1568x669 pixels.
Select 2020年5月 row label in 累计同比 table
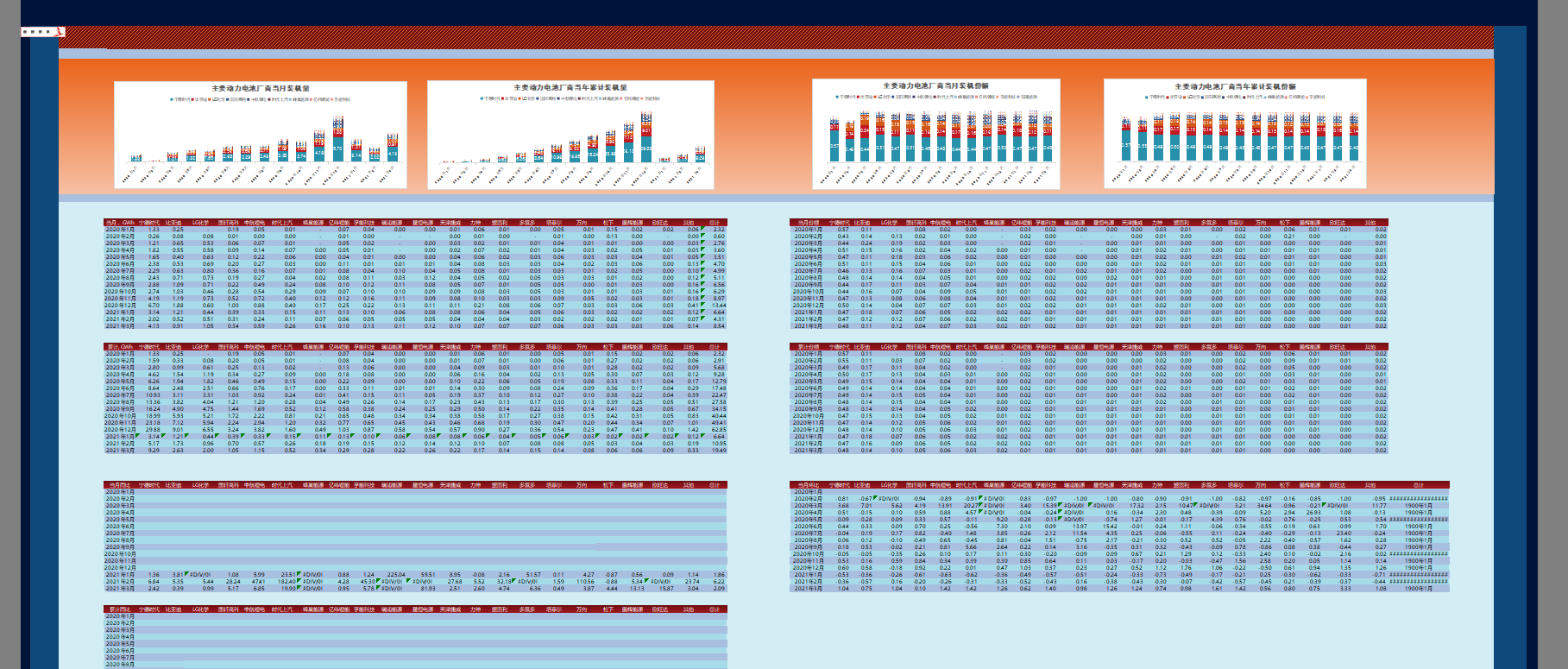point(120,644)
